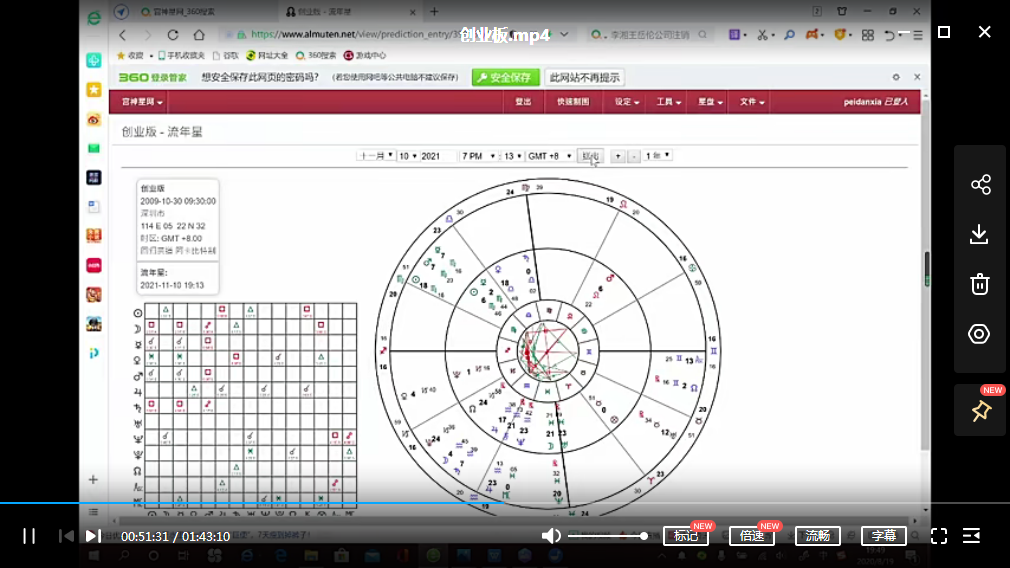This screenshot has height=568, width=1010.
Task: Click the 标记 mark button
Action: point(686,536)
